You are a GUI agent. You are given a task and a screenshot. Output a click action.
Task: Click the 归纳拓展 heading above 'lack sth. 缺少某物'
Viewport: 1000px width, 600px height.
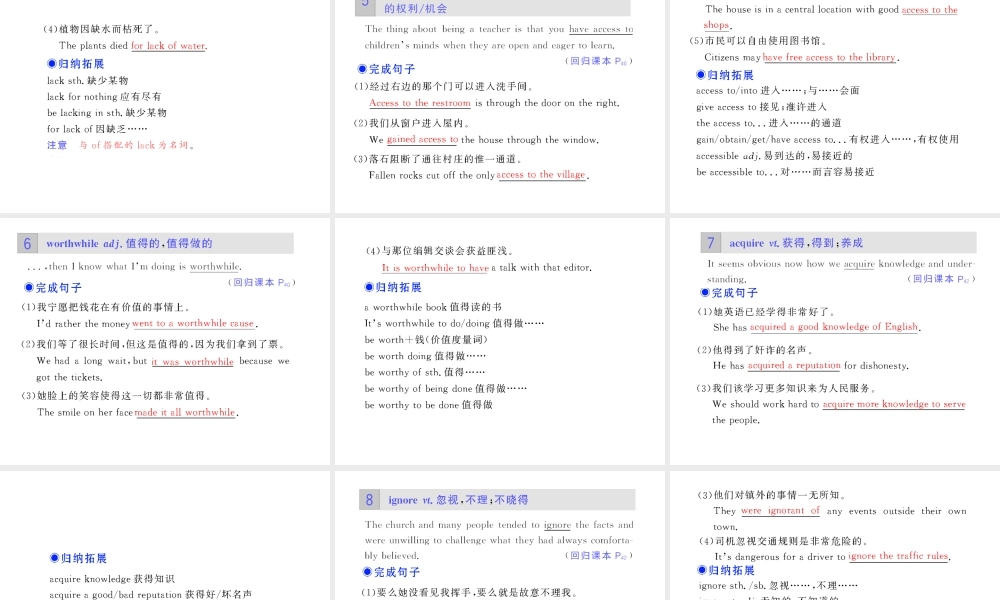(x=76, y=64)
